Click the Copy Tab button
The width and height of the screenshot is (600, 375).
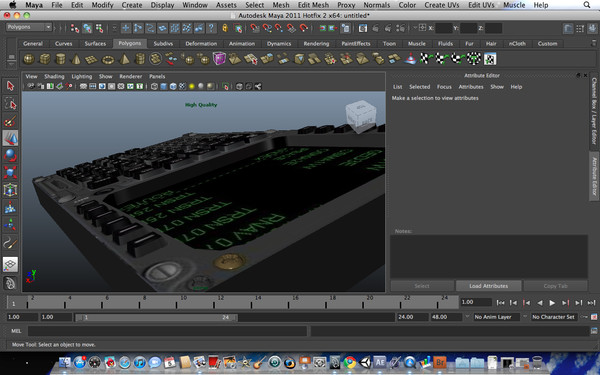(555, 286)
